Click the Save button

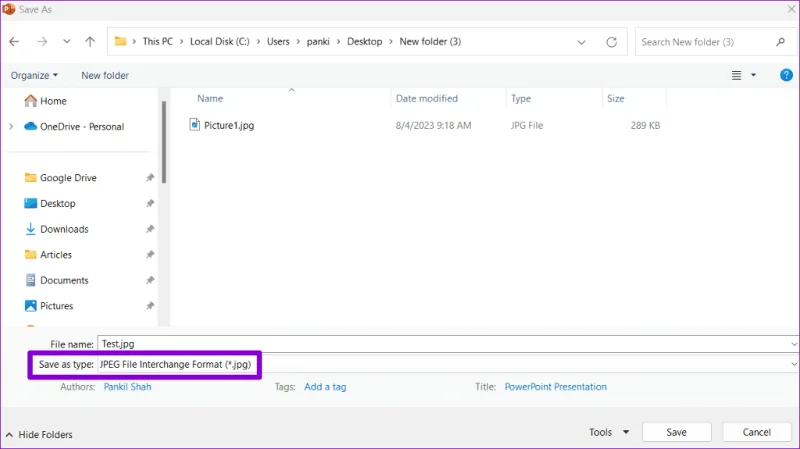(x=677, y=432)
